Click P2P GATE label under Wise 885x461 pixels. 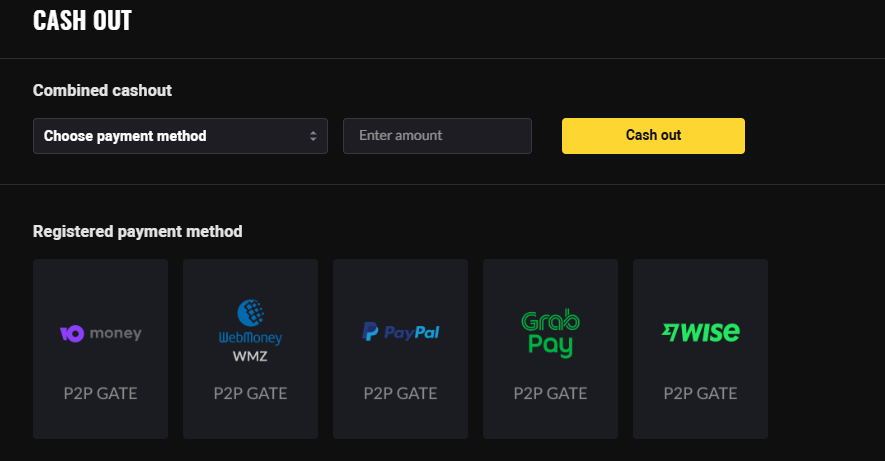(700, 393)
